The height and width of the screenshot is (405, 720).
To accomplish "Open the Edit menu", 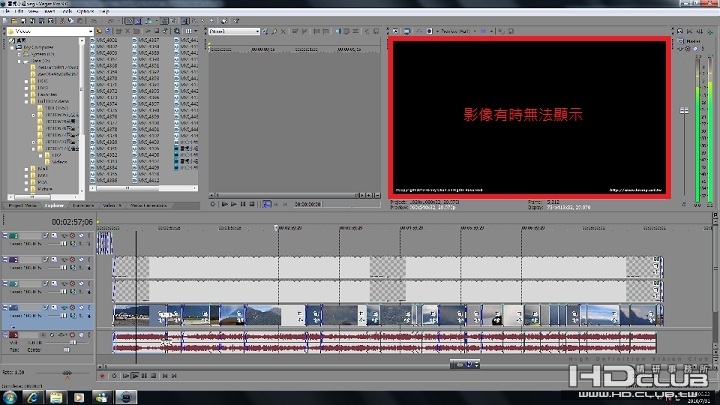I will coord(19,11).
